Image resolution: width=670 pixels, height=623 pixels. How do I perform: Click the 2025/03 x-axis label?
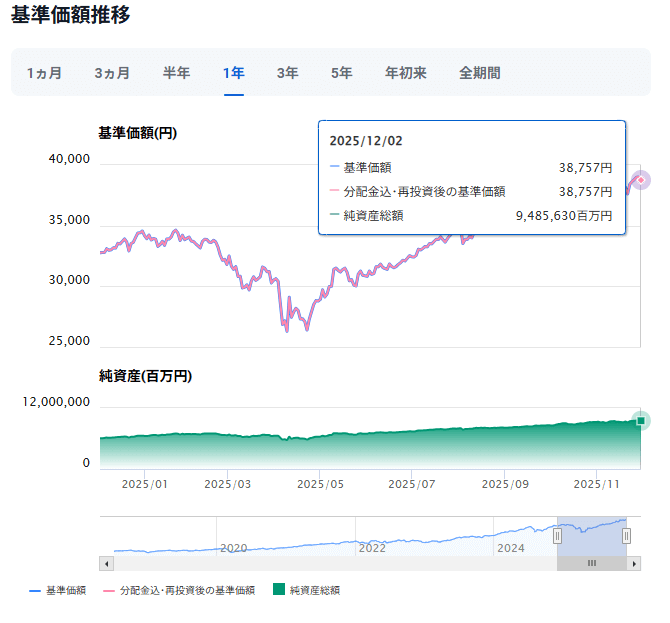point(227,484)
